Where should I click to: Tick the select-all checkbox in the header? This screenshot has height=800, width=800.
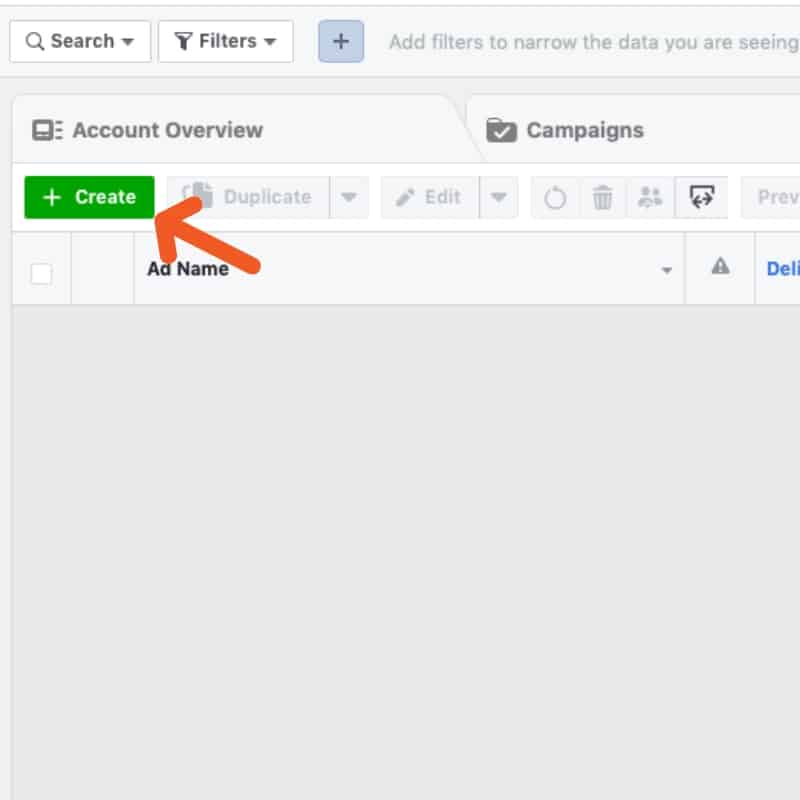[x=41, y=274]
